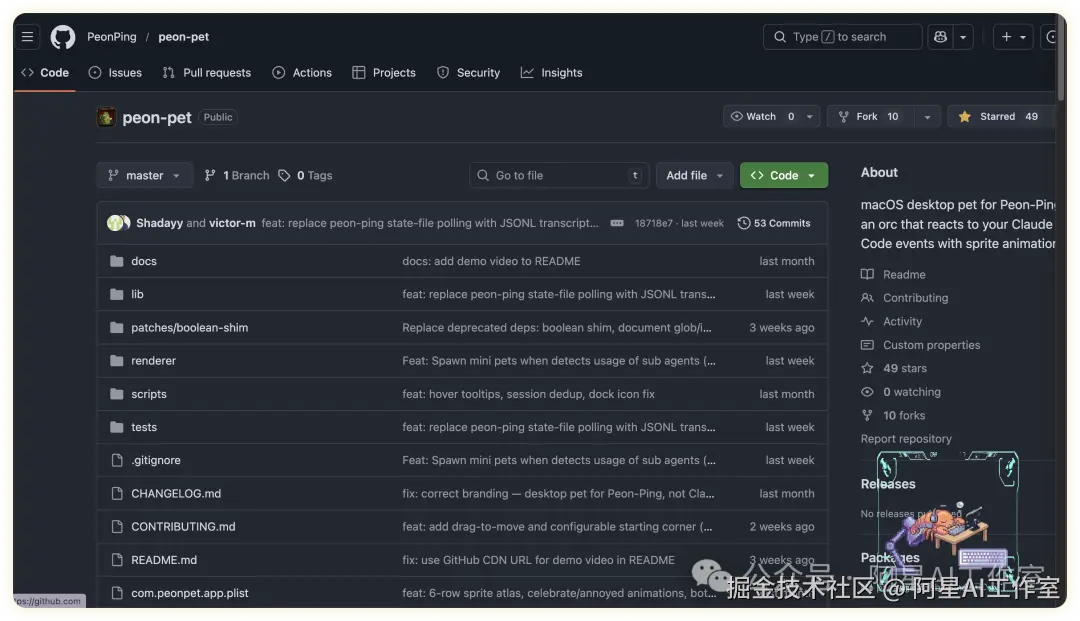The width and height of the screenshot is (1080, 621).
Task: Open the Insights tab
Action: click(x=551, y=72)
